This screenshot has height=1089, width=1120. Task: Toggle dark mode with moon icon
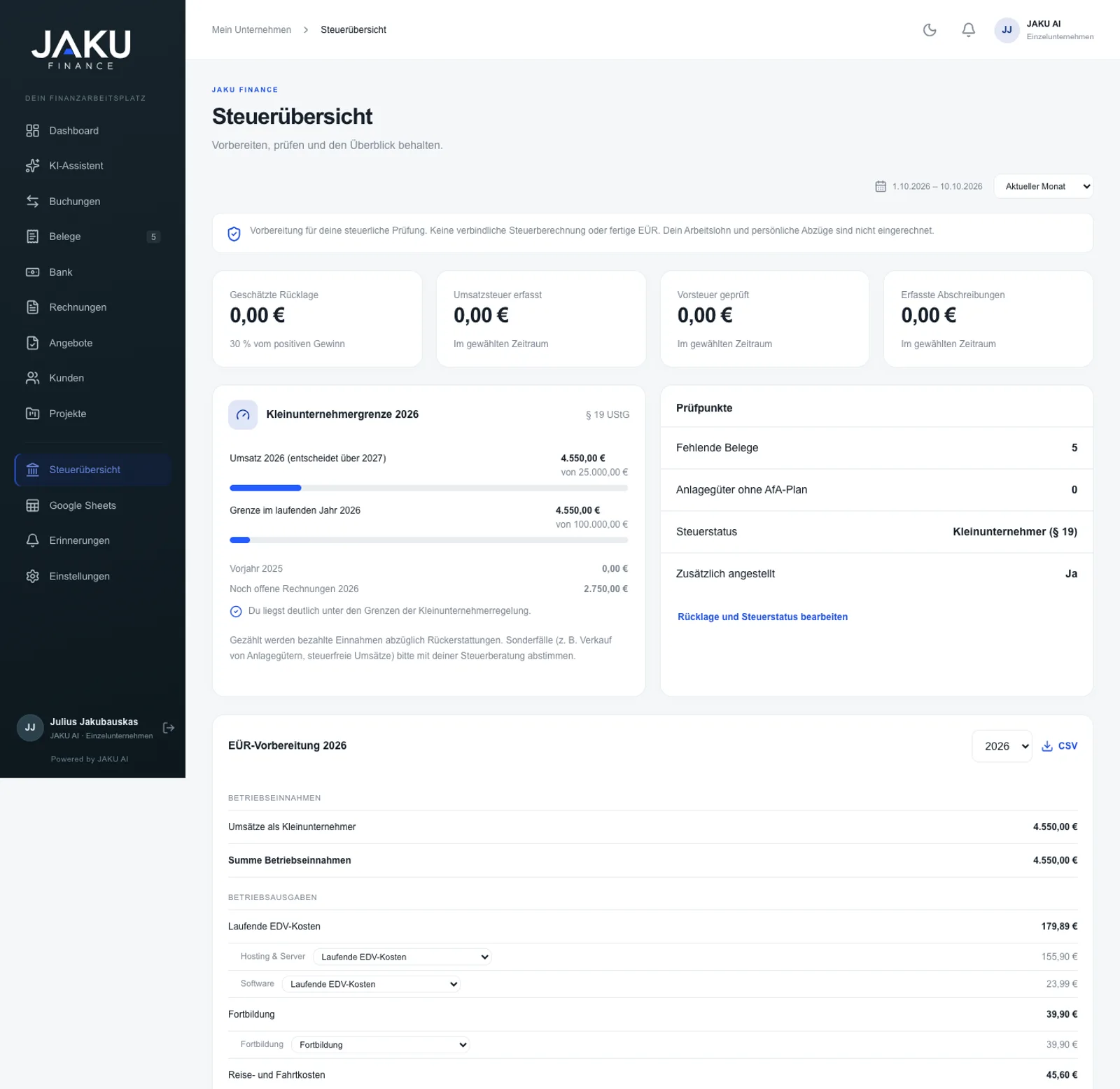(x=930, y=29)
